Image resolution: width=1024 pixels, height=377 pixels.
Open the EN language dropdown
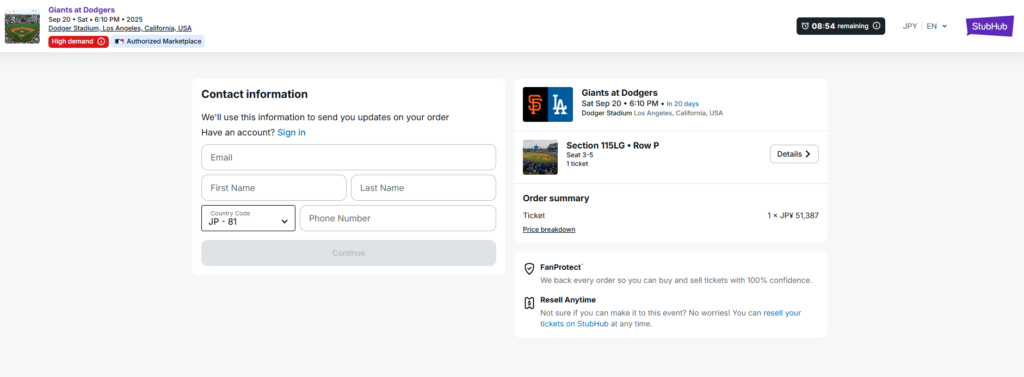click(x=936, y=26)
